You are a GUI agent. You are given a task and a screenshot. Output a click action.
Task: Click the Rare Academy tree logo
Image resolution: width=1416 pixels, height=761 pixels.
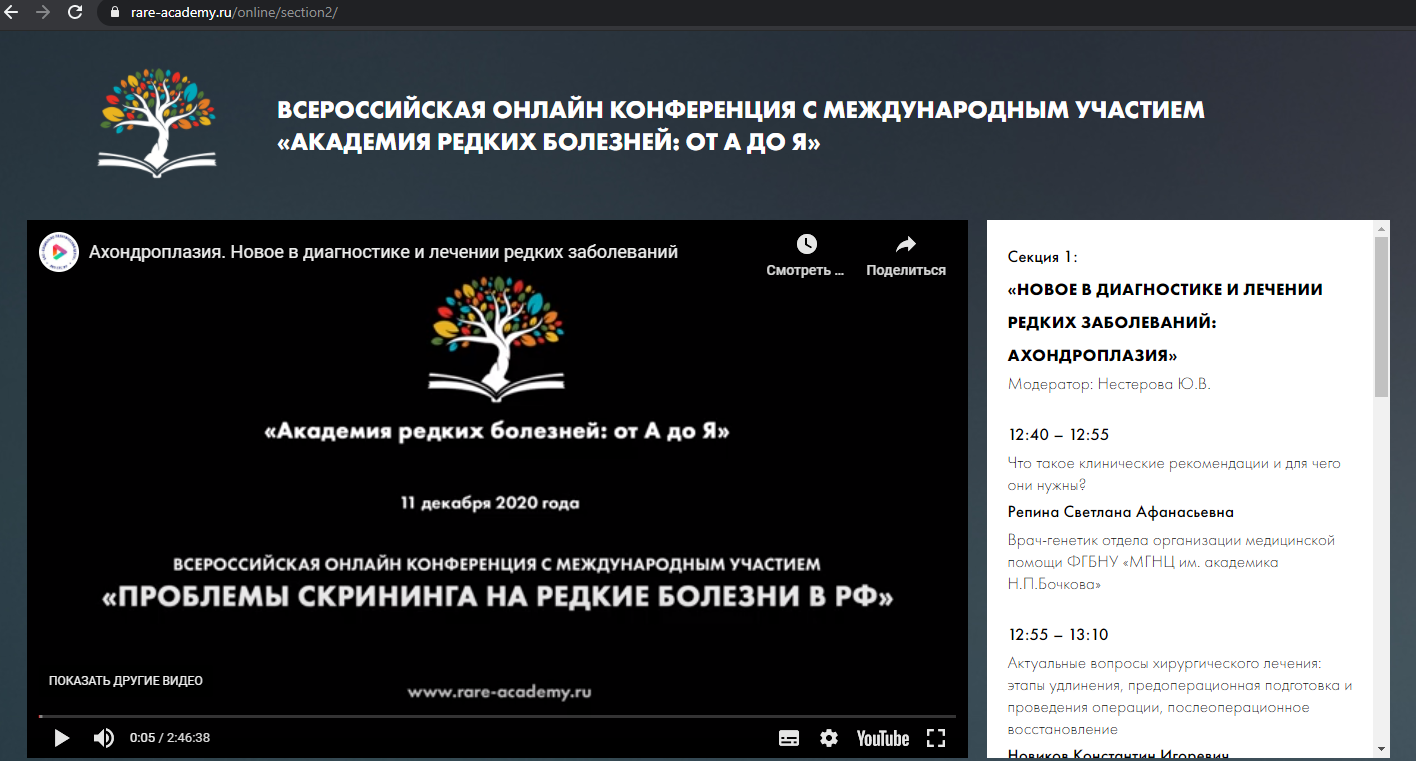pyautogui.click(x=157, y=123)
